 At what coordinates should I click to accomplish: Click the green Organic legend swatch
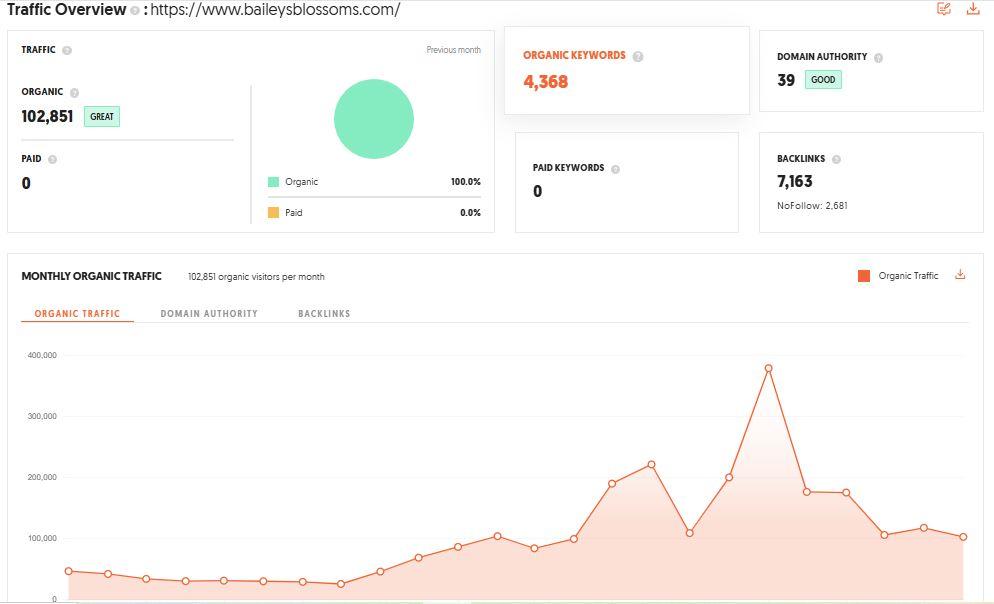click(x=273, y=182)
